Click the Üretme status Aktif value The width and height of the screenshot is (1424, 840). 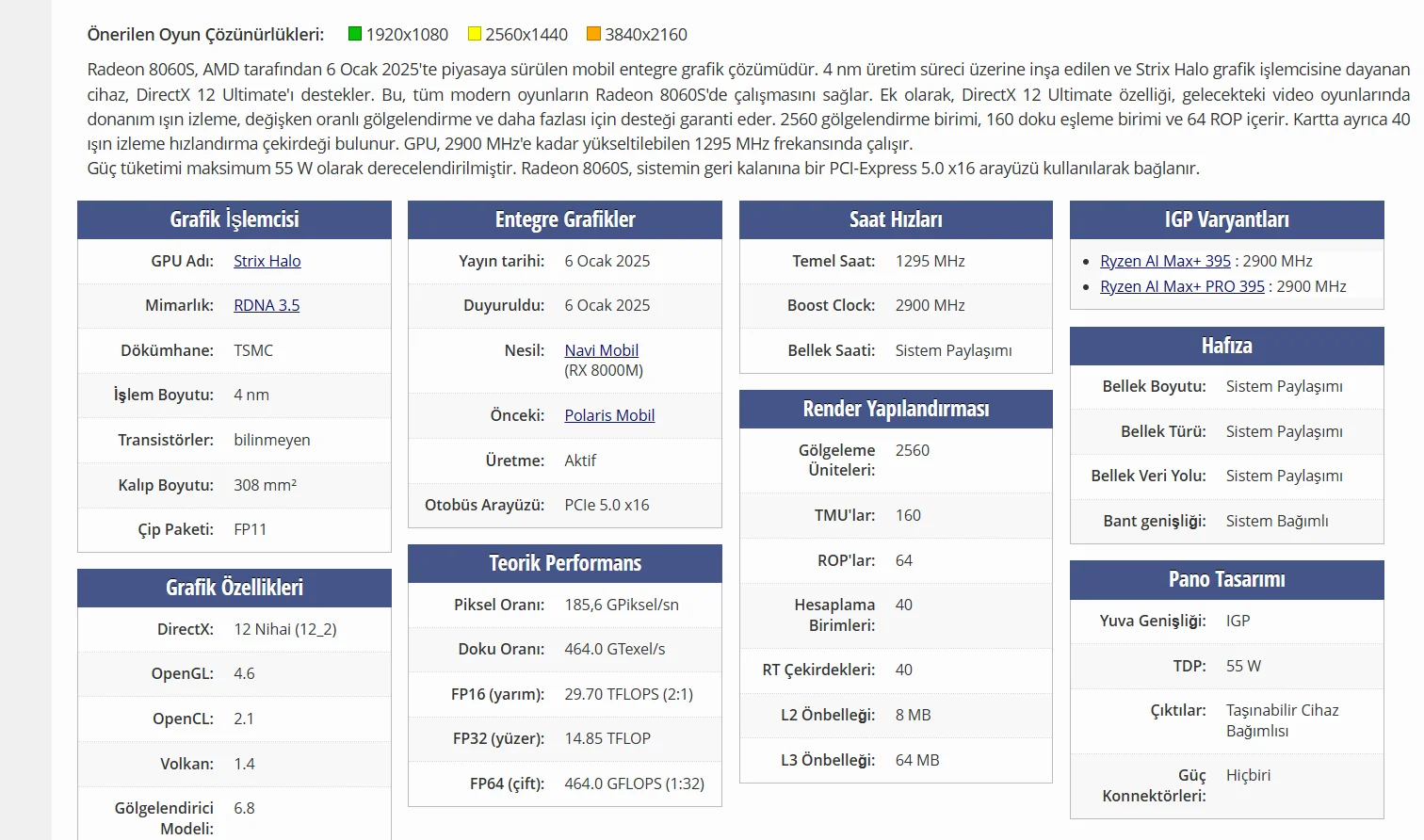tap(581, 460)
